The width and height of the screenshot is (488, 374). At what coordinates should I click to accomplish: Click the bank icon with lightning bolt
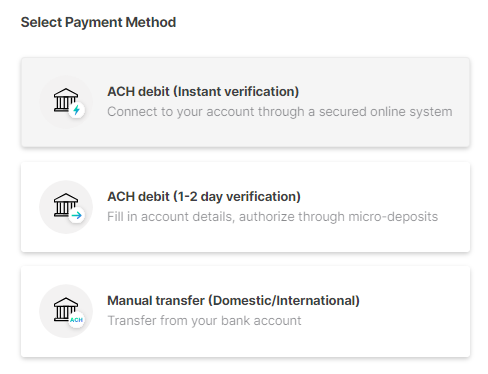pyautogui.click(x=66, y=100)
